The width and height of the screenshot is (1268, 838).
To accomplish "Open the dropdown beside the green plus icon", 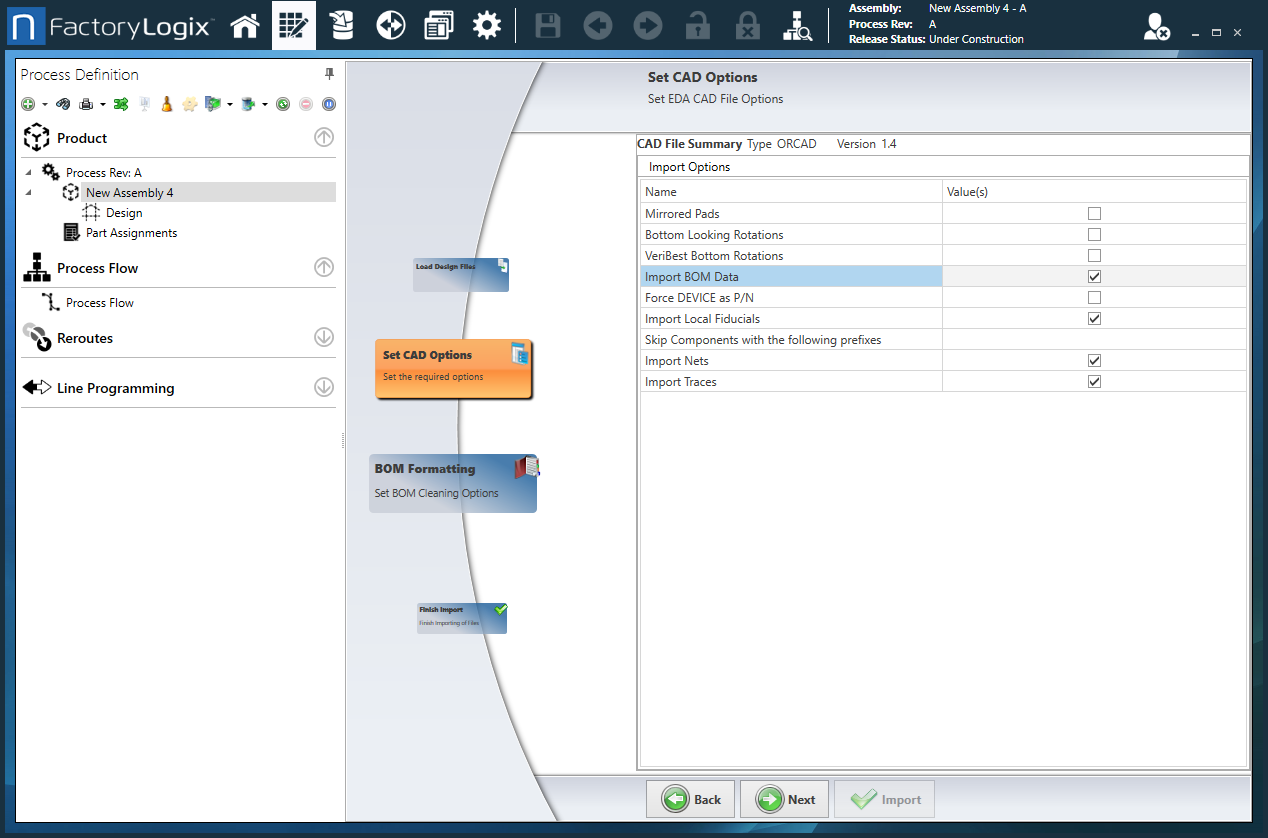I will coord(44,103).
